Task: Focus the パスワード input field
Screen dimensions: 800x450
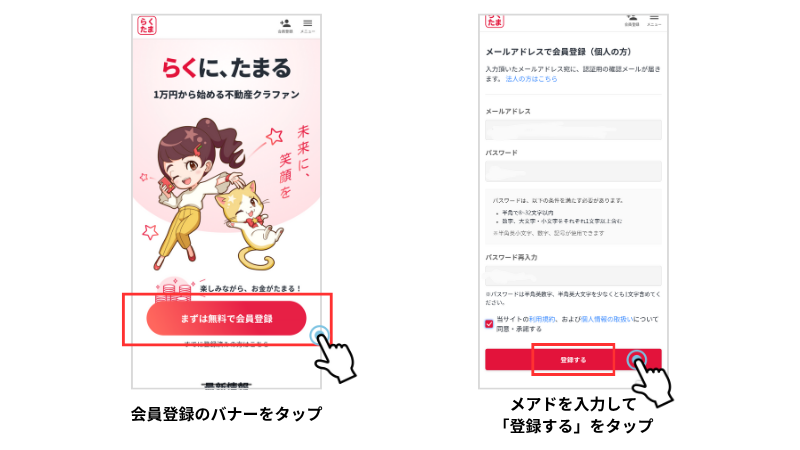Action: click(x=573, y=171)
